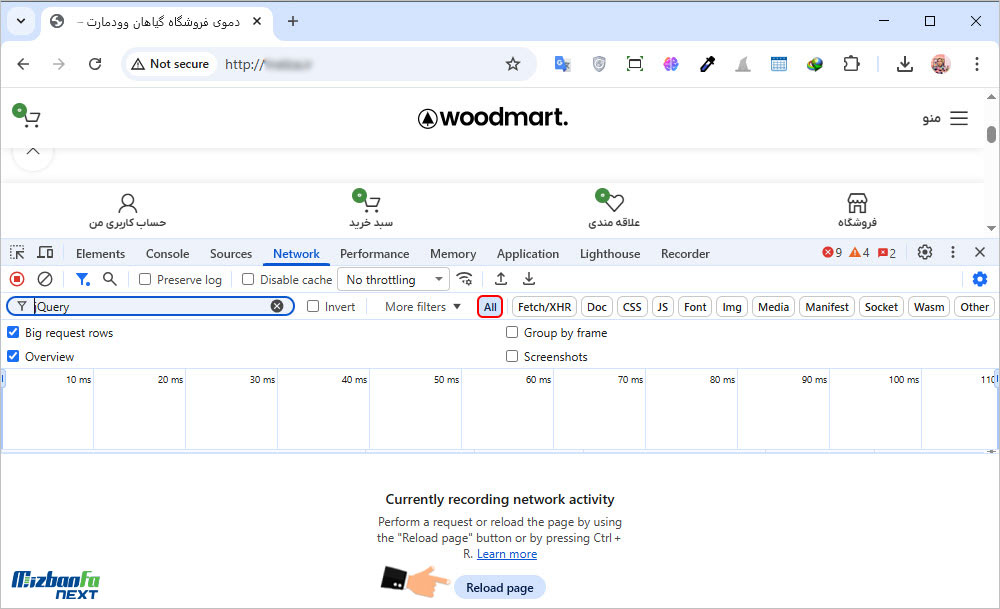The image size is (1000, 609).
Task: Enable the Preserve log checkbox
Action: point(145,280)
